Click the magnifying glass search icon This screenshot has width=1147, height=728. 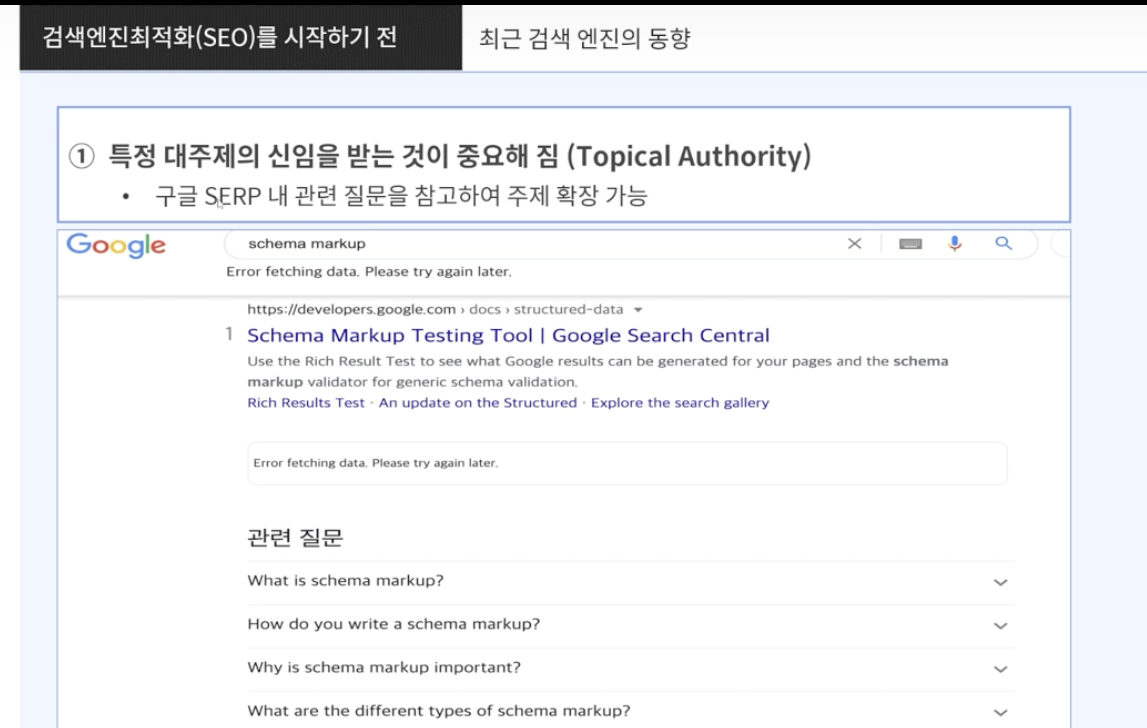[1004, 243]
